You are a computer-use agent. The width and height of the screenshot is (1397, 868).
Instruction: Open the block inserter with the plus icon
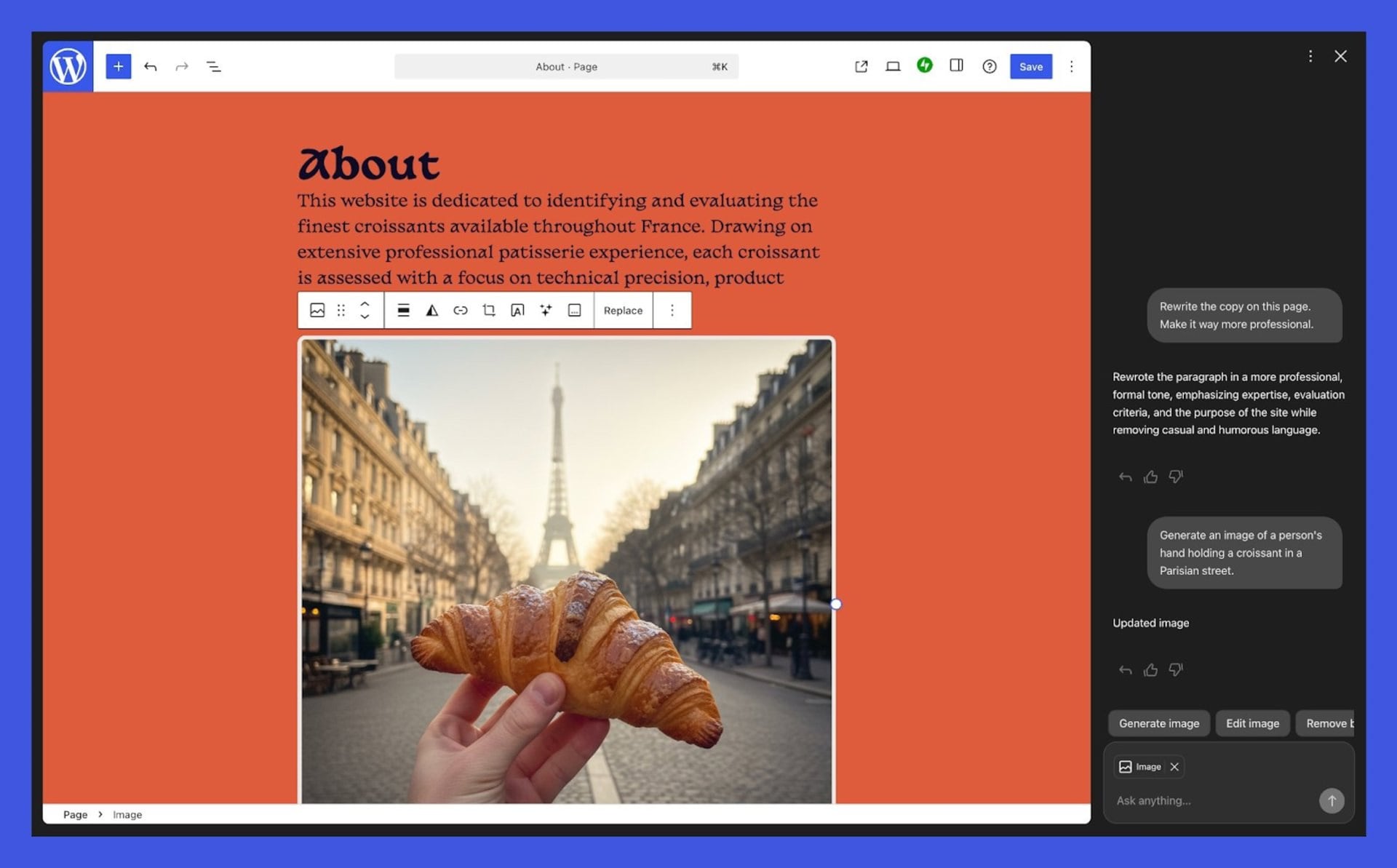coord(119,66)
